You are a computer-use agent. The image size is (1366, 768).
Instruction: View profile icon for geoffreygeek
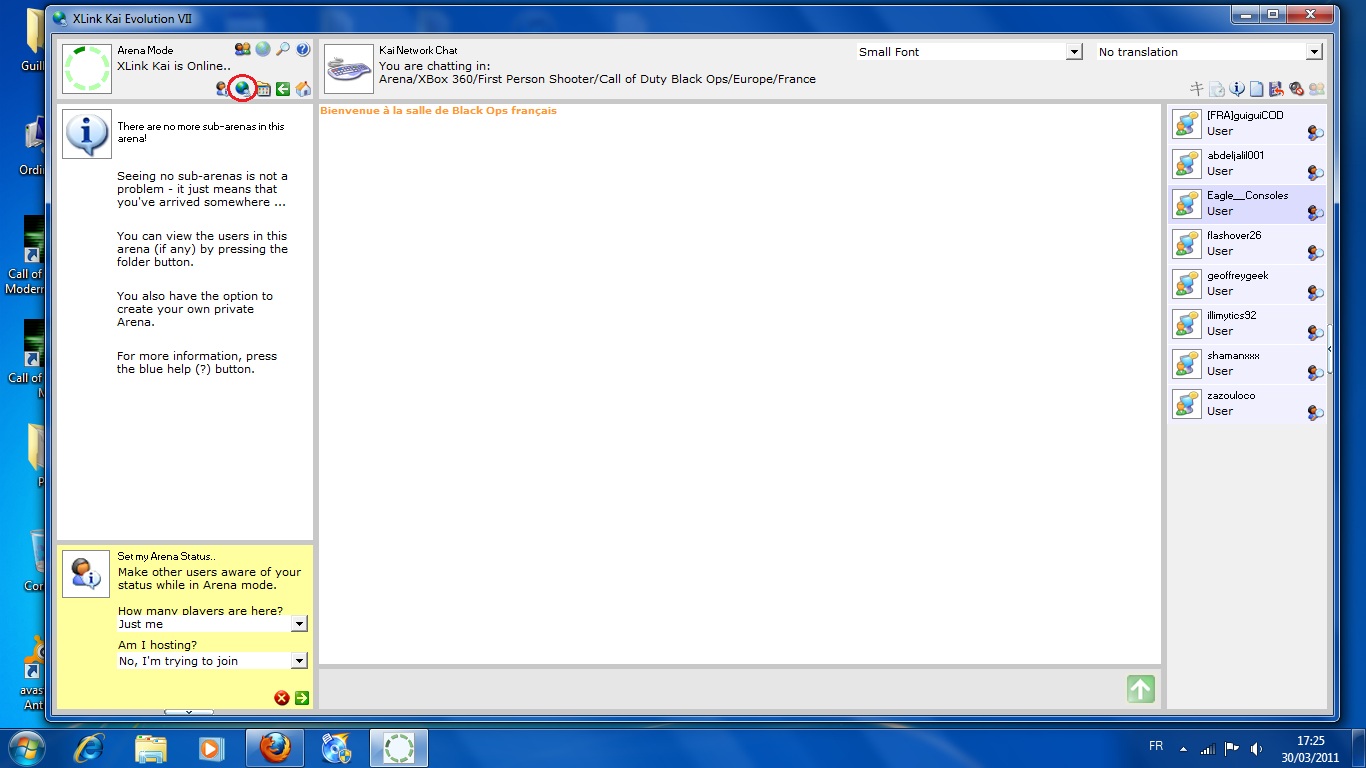coord(1316,292)
